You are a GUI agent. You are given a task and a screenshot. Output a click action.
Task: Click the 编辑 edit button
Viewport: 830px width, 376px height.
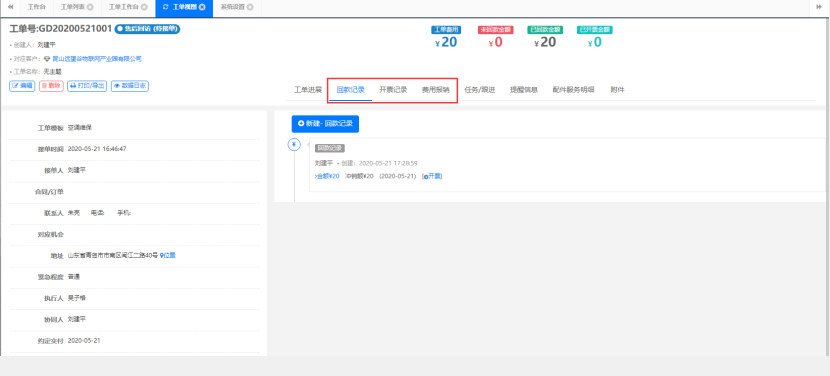tap(22, 86)
